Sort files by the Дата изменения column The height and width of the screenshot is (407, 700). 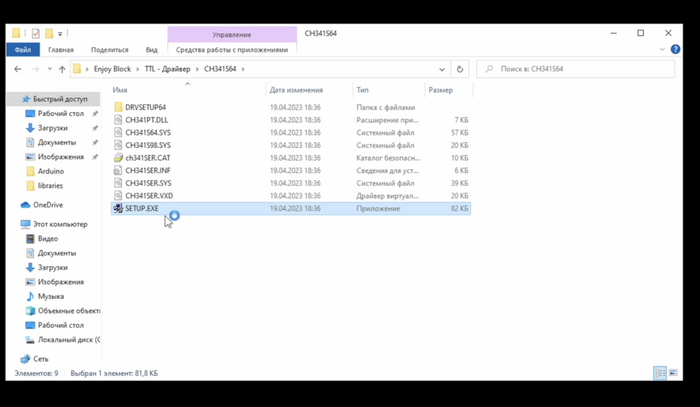click(x=295, y=90)
